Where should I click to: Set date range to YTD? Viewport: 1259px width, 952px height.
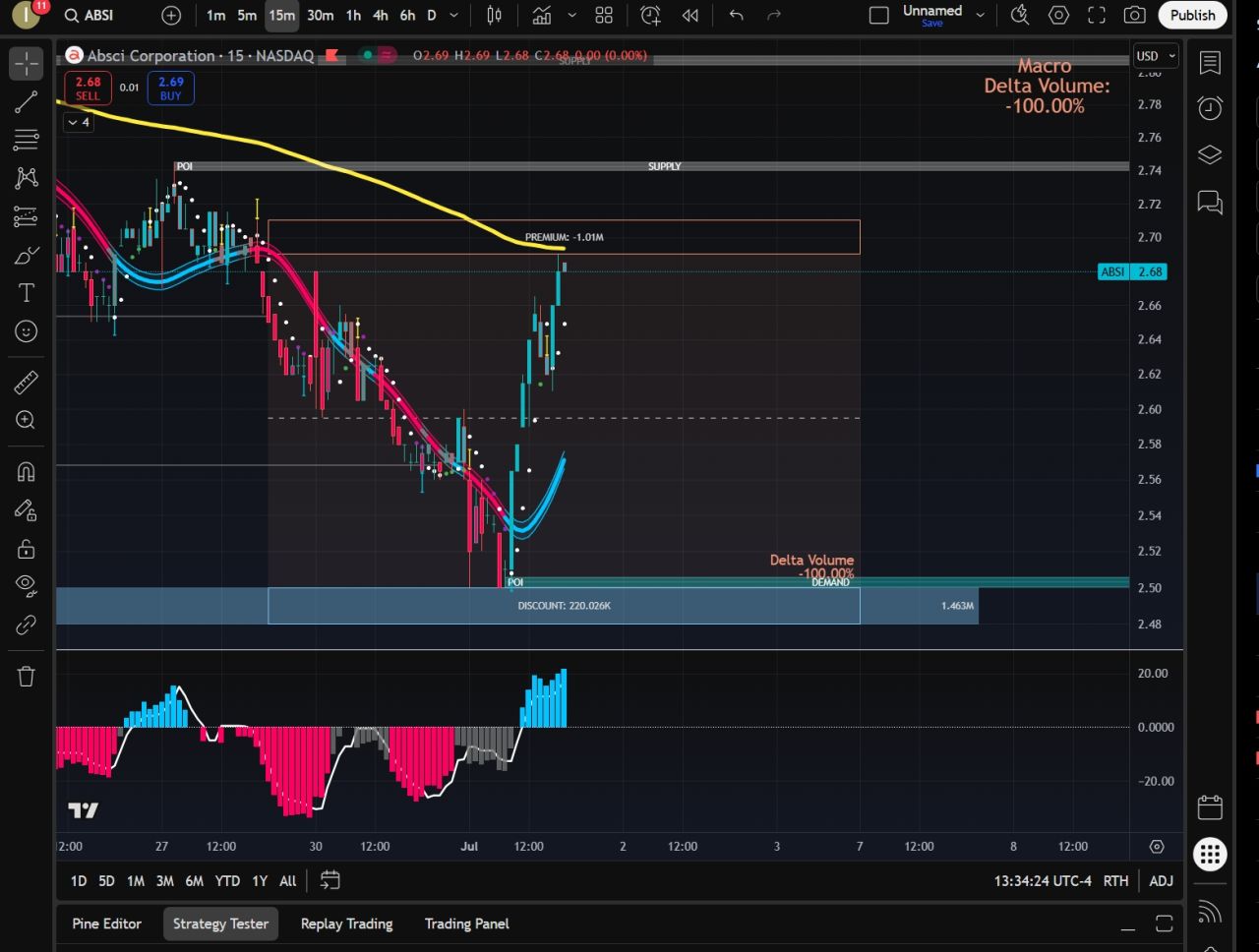(x=227, y=881)
